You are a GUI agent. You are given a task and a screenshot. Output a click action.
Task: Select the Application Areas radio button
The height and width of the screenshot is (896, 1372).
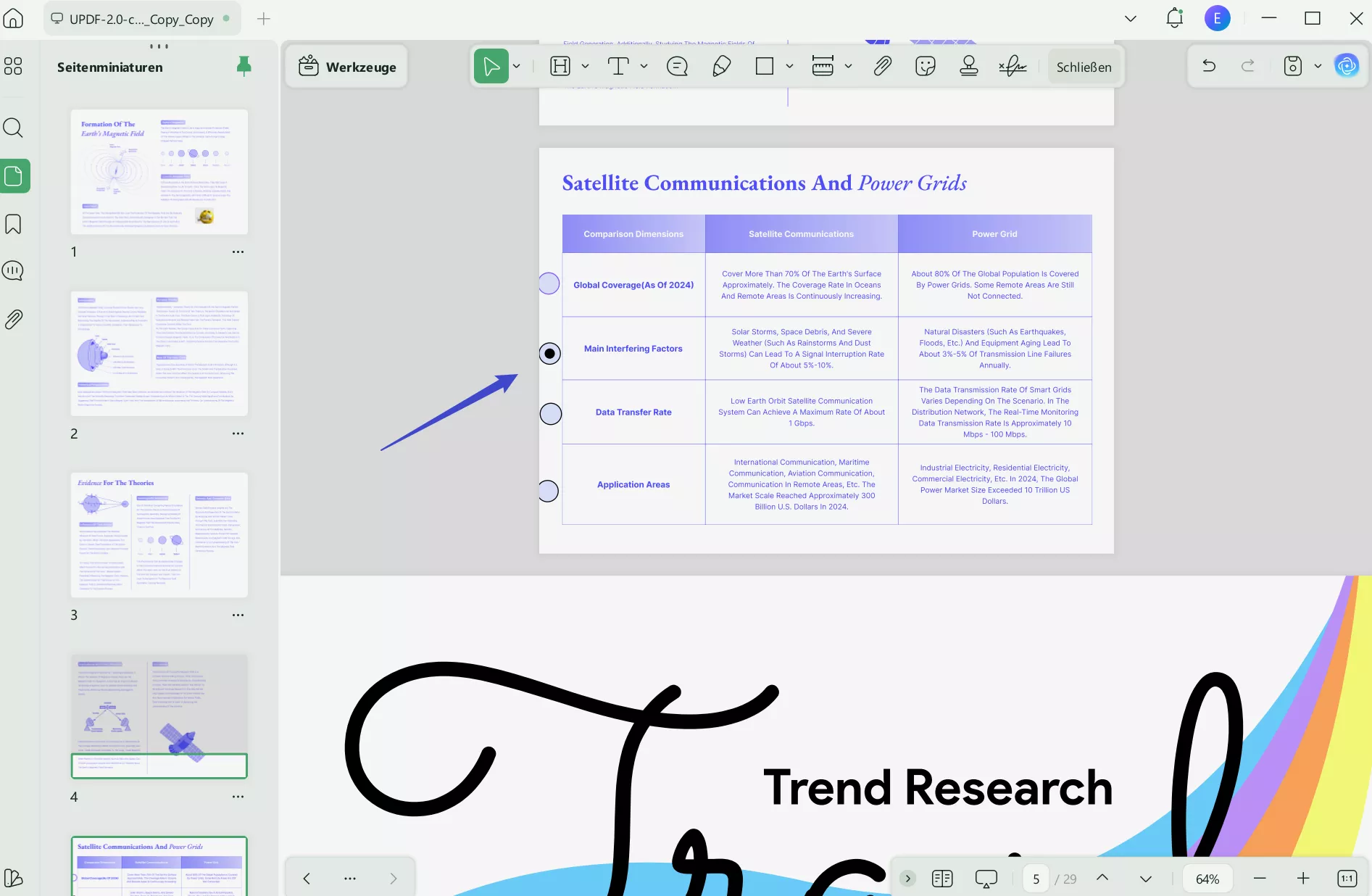549,491
